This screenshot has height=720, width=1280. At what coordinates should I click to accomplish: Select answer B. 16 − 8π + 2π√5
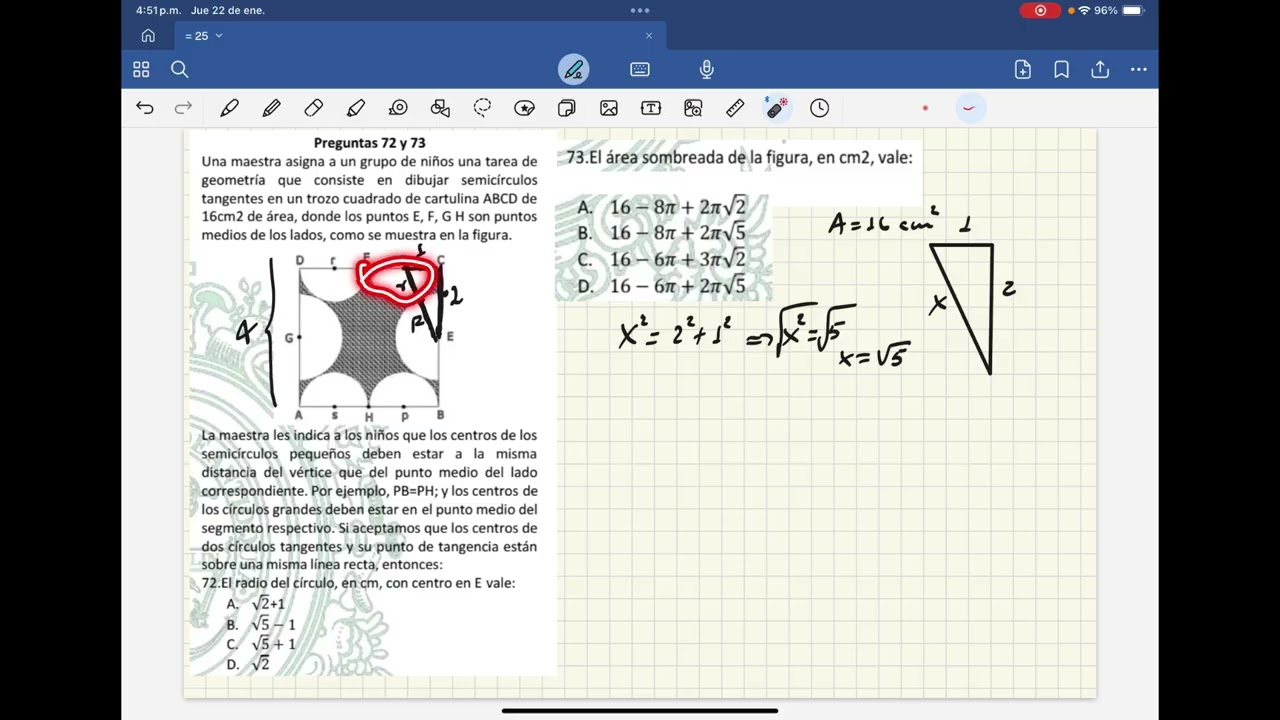[662, 233]
